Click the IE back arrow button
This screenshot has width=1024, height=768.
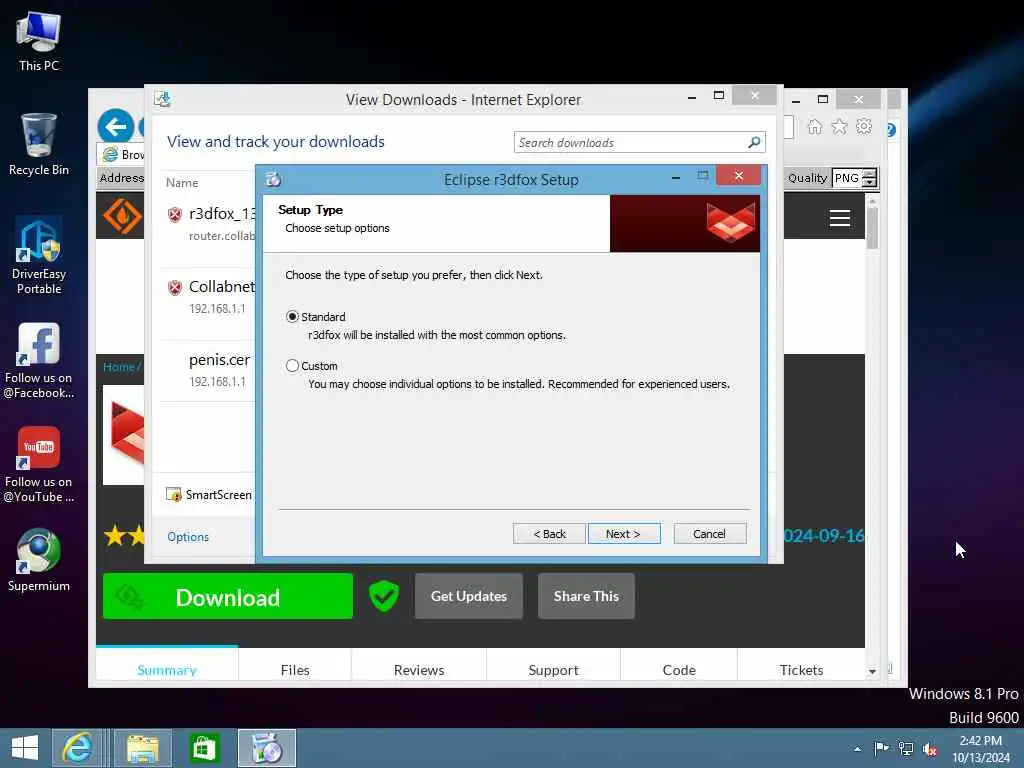116,126
